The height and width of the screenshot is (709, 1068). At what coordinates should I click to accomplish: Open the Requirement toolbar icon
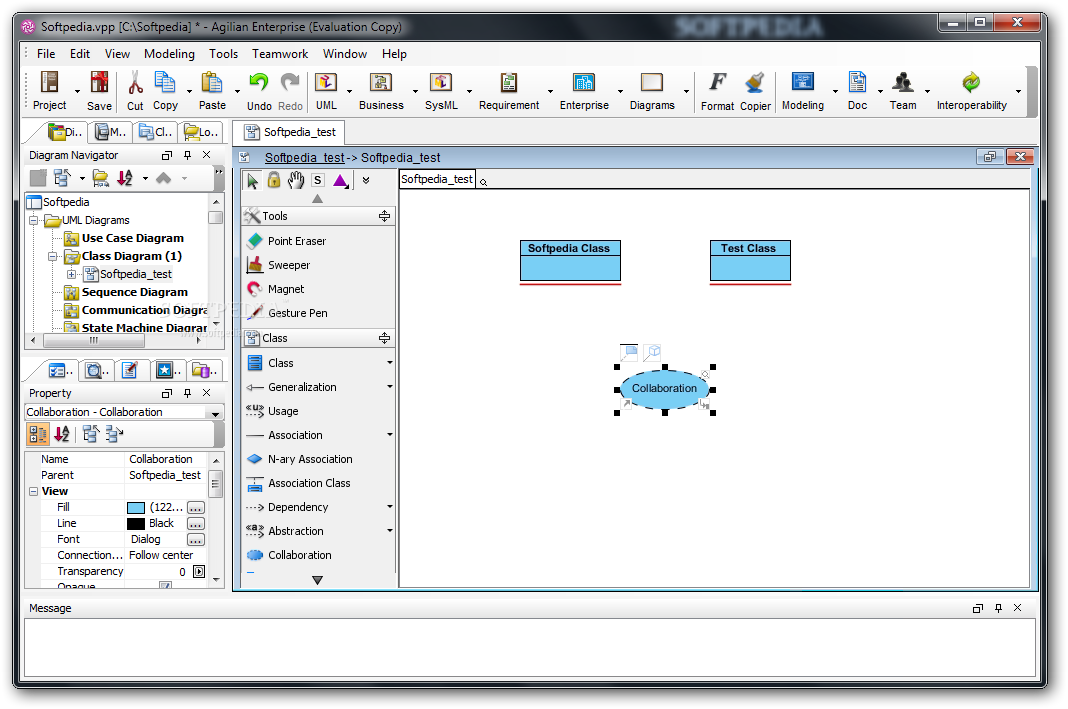coord(509,91)
